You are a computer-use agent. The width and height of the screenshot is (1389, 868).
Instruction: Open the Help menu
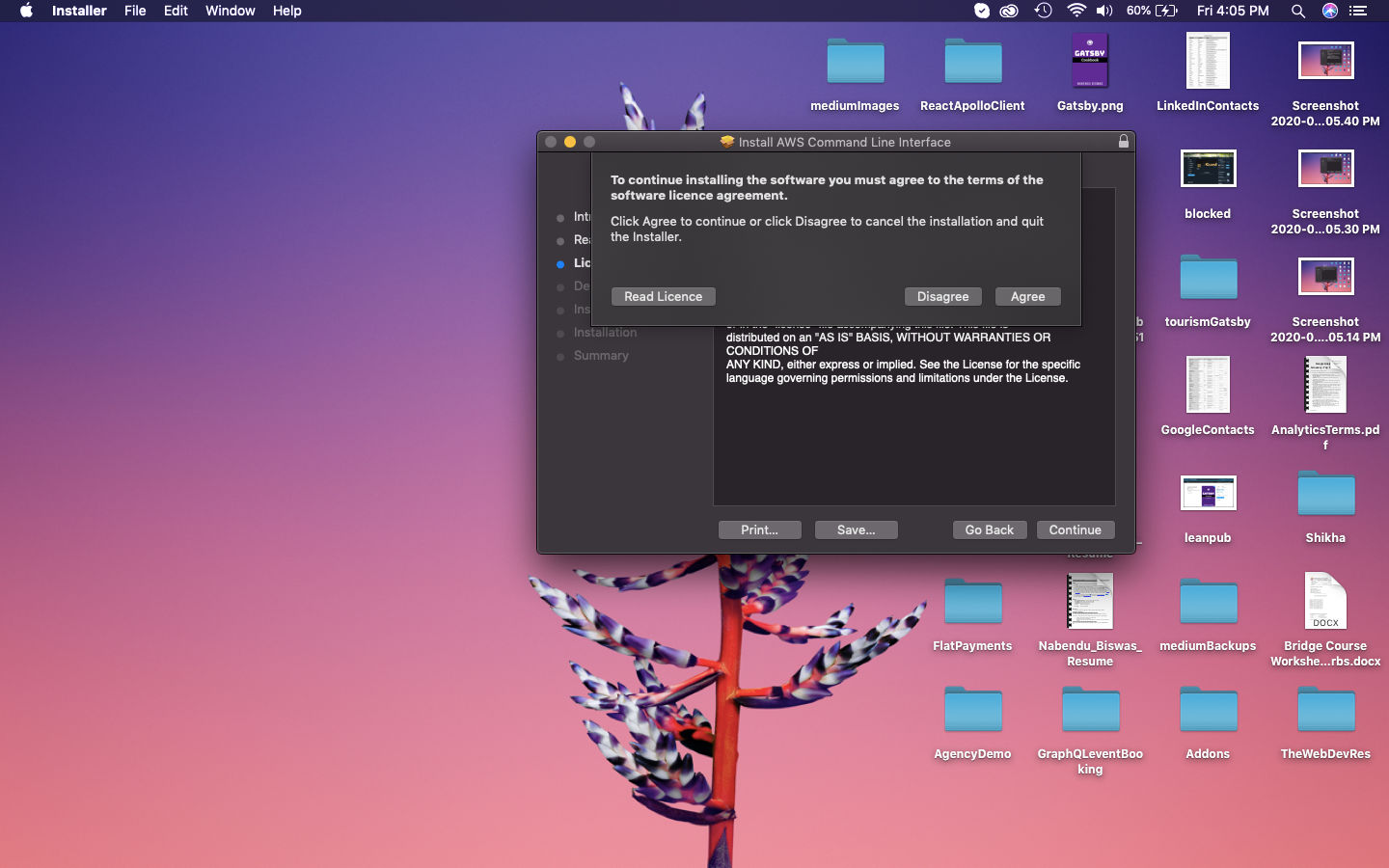286,11
